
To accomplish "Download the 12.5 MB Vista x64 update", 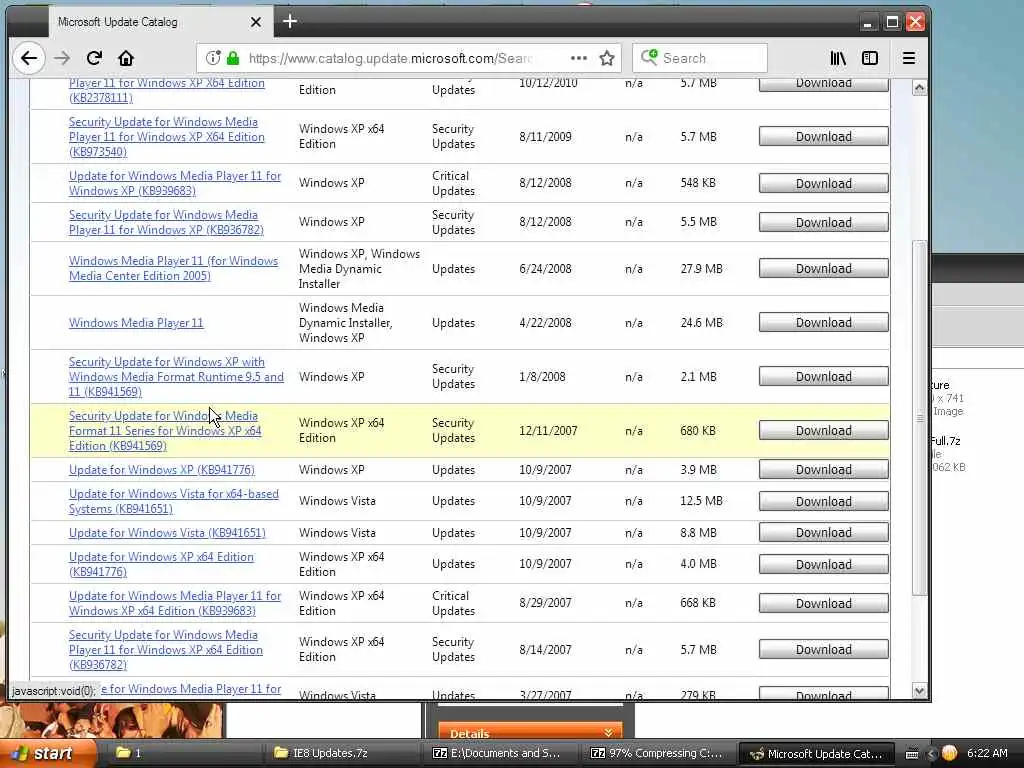I will [823, 502].
